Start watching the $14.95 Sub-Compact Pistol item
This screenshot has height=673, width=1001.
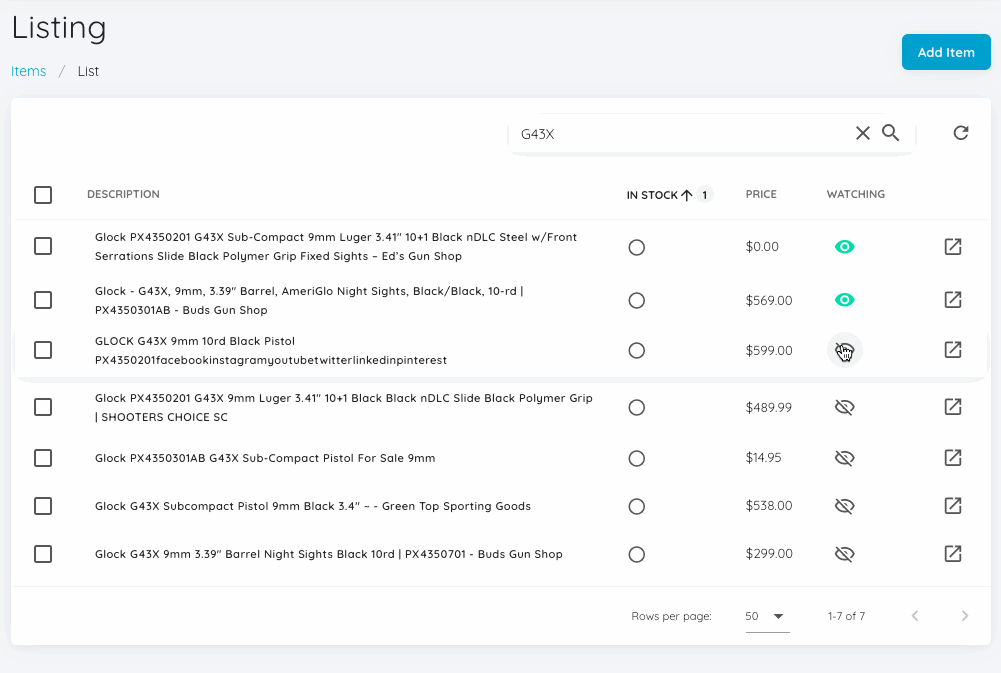(x=845, y=458)
